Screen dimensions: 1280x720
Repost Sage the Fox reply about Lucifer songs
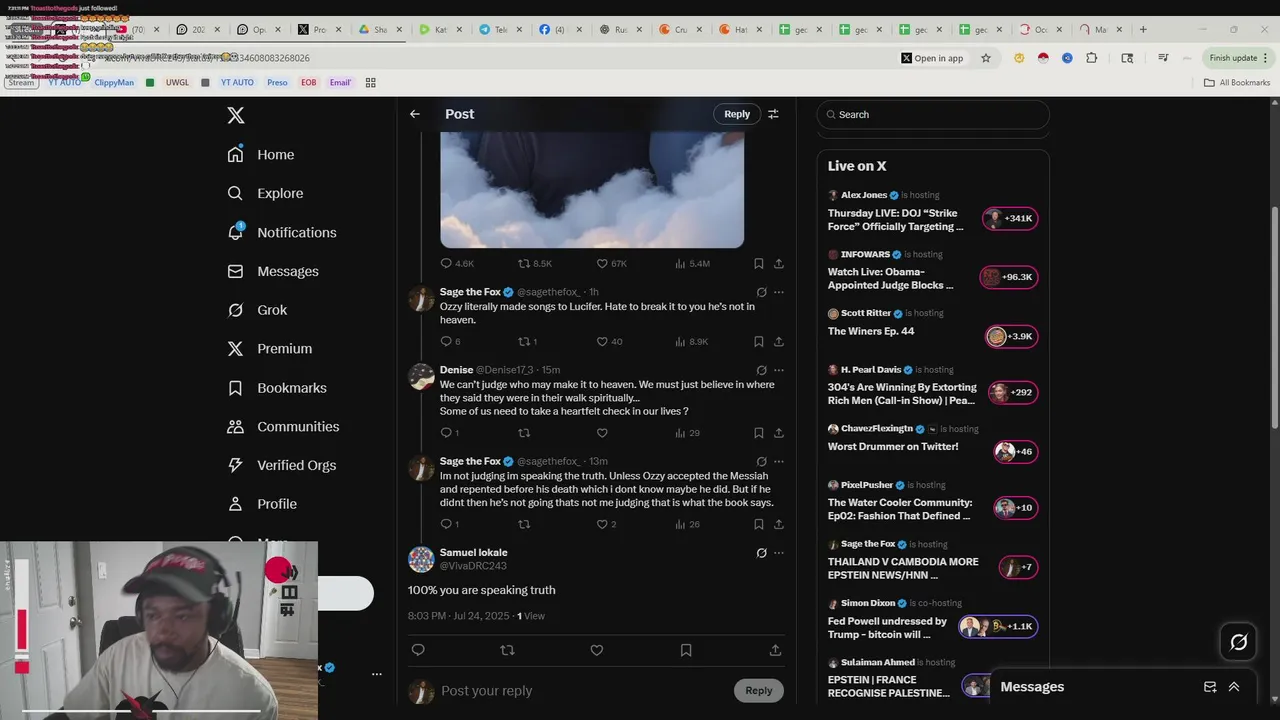pos(523,342)
